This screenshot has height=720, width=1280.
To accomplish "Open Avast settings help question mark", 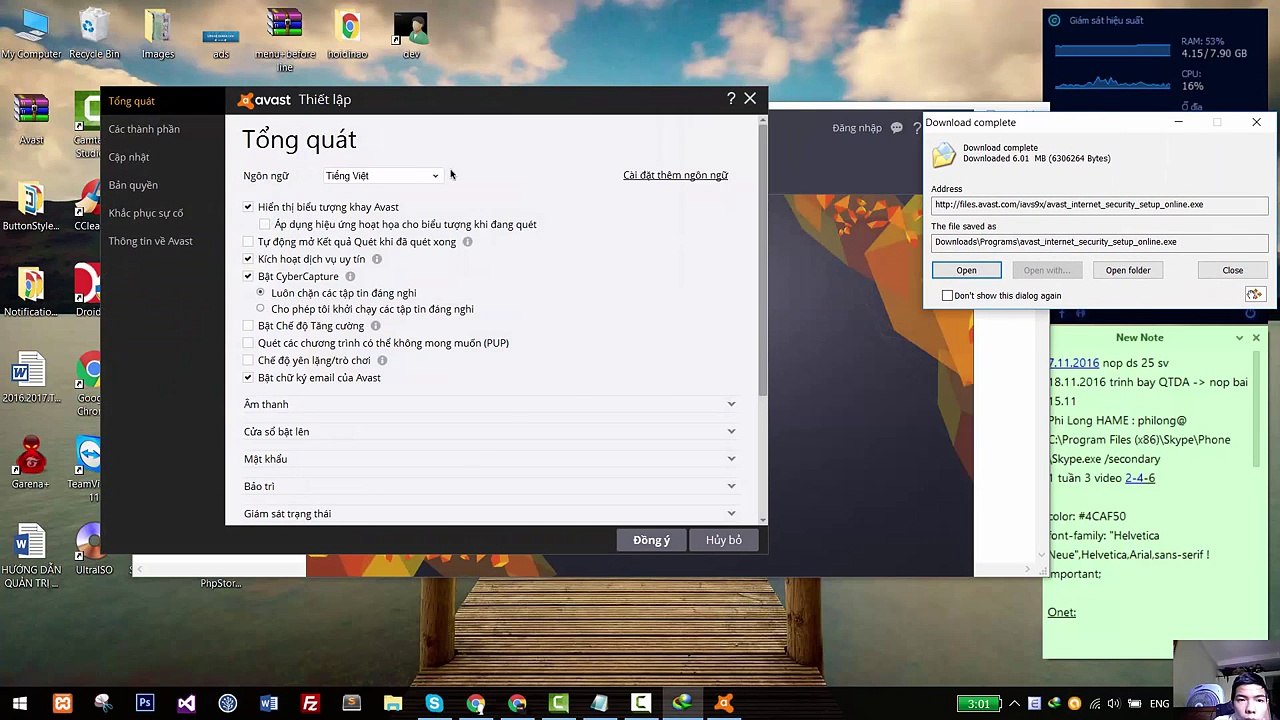I will coord(731,99).
